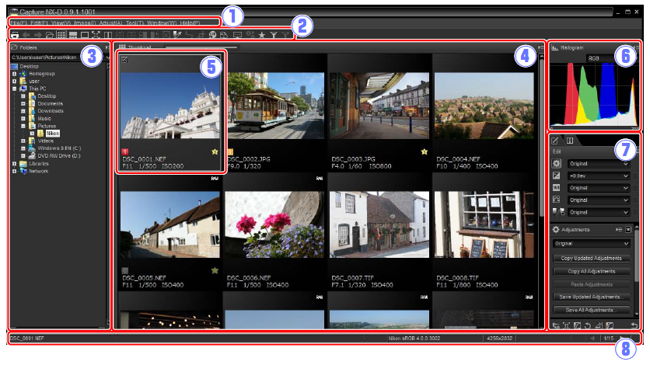Click the Adjustments gear icon
Image resolution: width=650 pixels, height=365 pixels.
click(556, 229)
